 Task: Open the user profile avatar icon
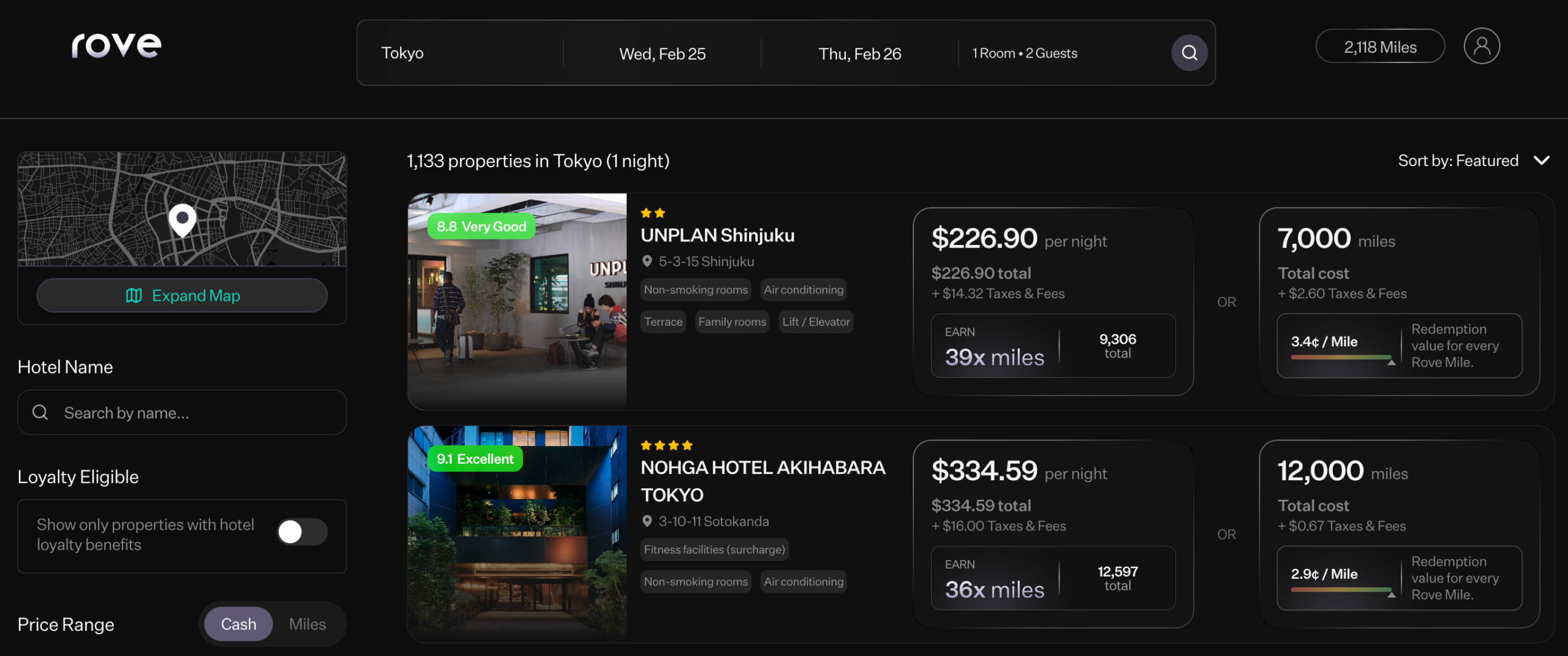[1482, 45]
